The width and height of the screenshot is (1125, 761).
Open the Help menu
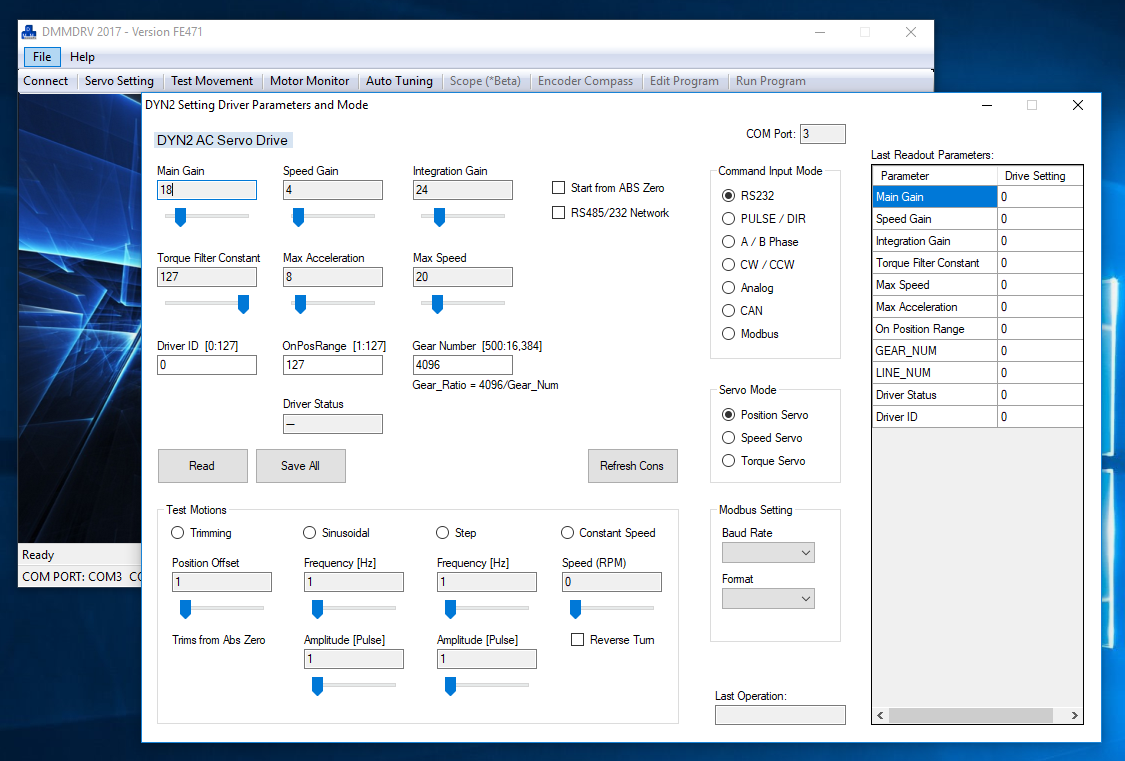pyautogui.click(x=82, y=57)
